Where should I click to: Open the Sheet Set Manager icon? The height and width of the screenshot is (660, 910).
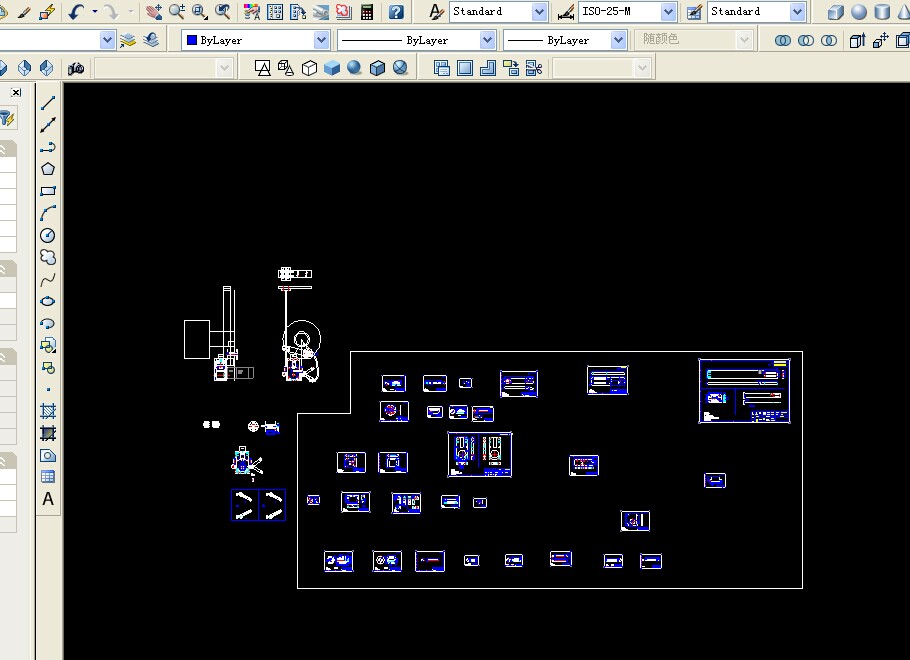tap(321, 12)
